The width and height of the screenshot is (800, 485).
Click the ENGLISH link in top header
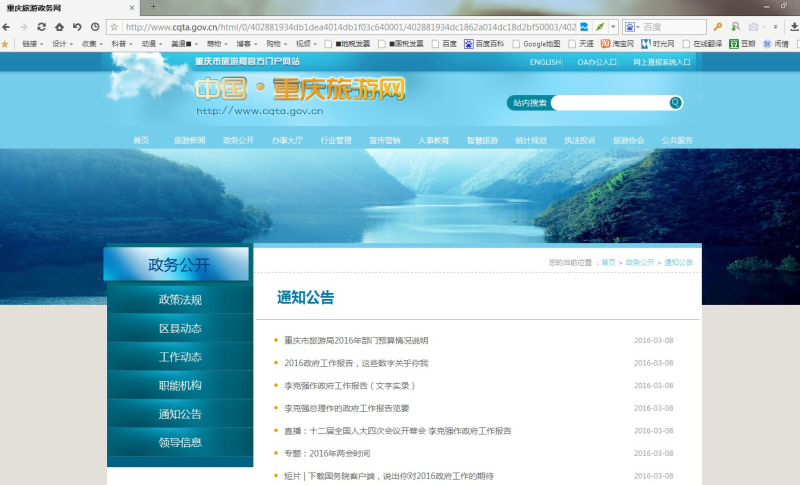click(x=545, y=62)
